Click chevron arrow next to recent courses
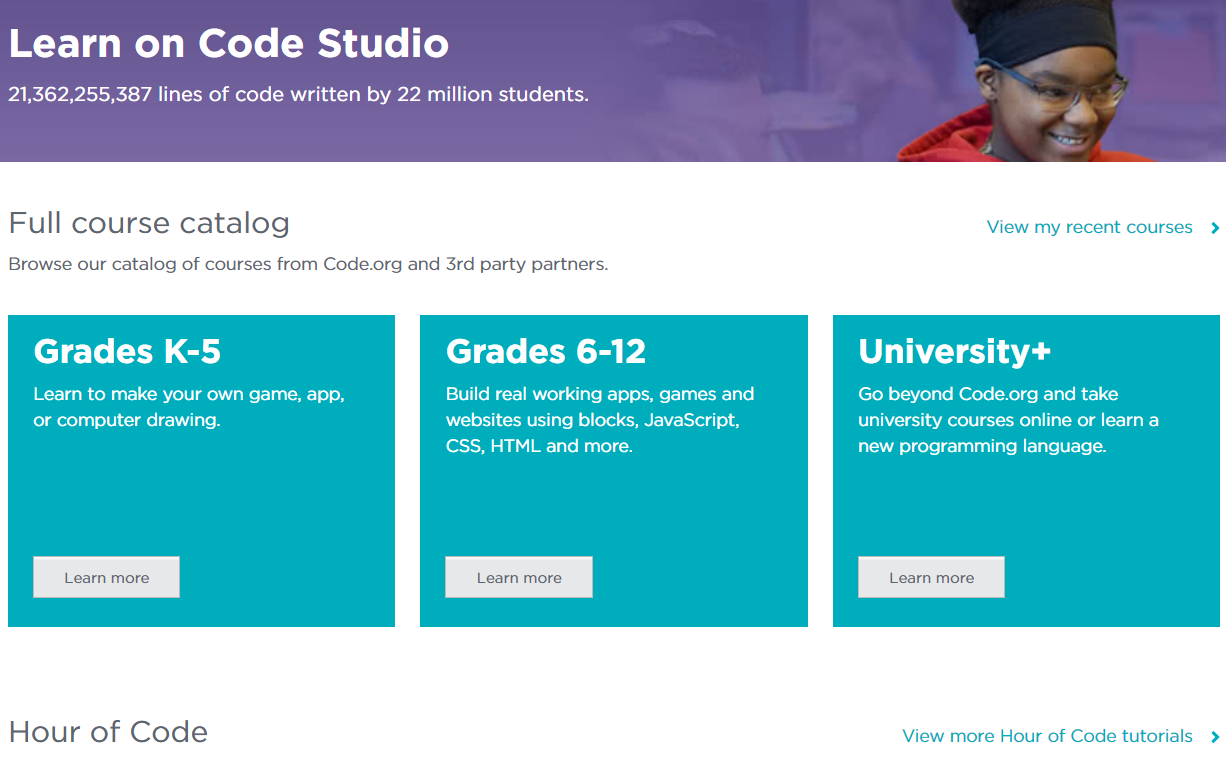Screen dimensions: 1226x757 tap(1215, 228)
